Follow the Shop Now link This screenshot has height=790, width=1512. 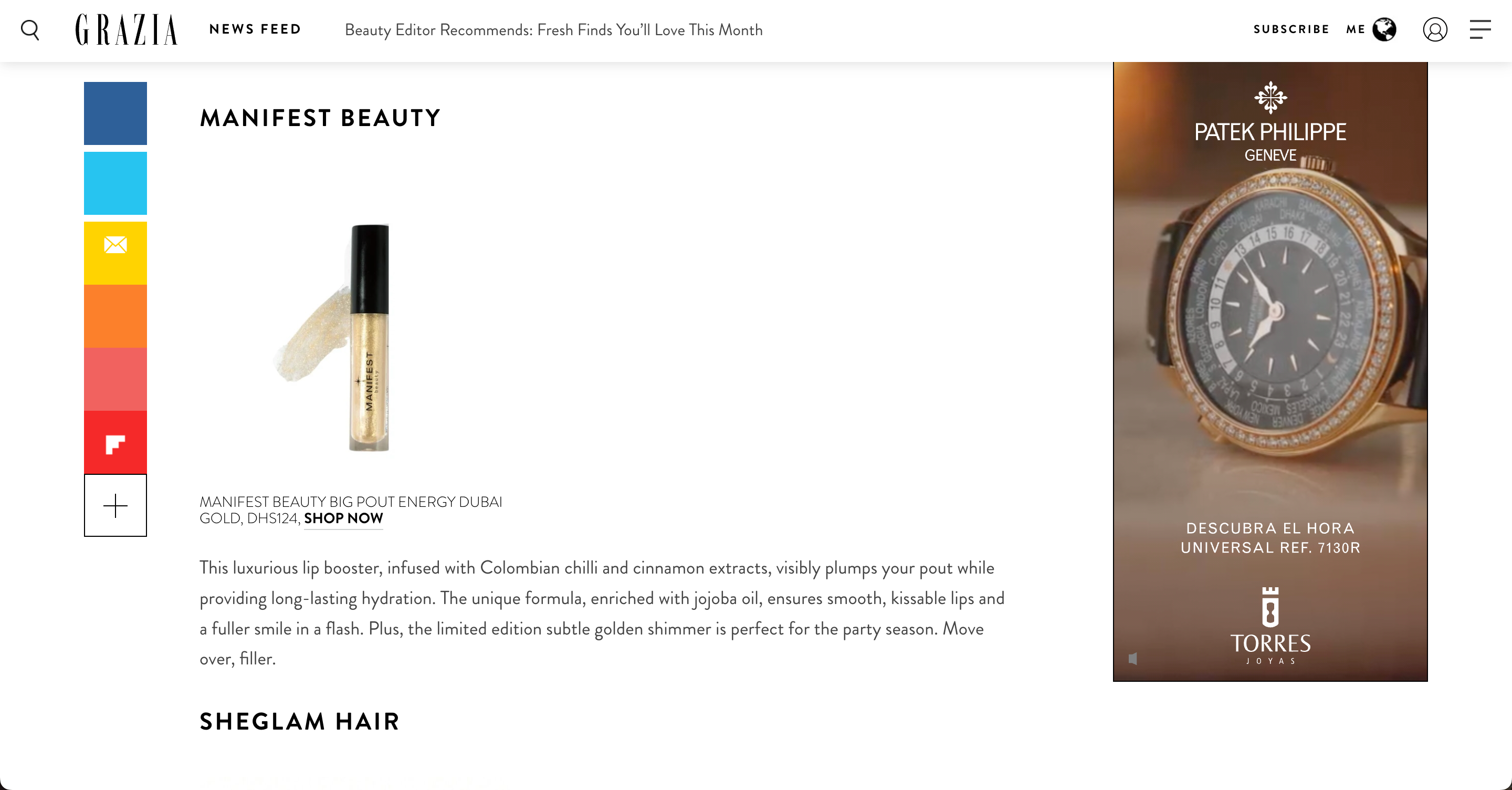(x=343, y=518)
